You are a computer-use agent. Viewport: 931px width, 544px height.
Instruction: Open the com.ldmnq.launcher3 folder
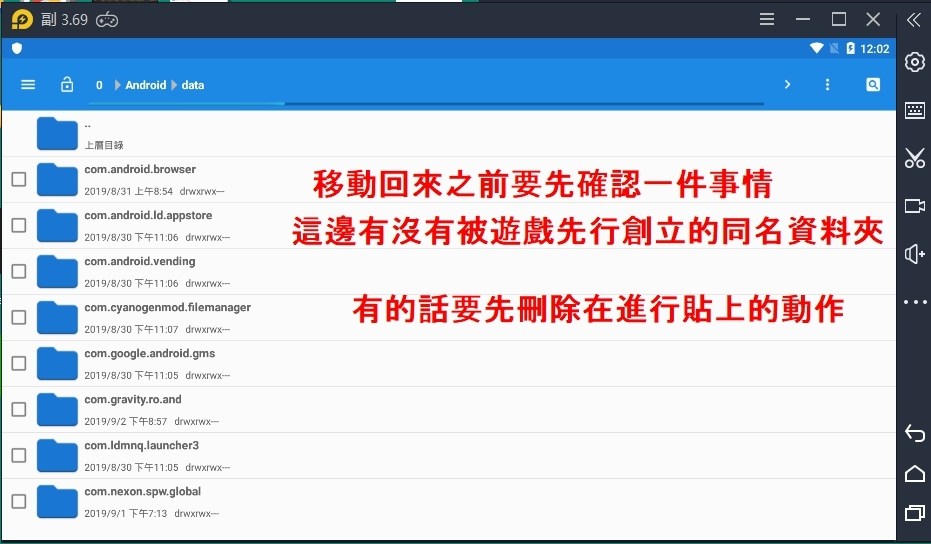pyautogui.click(x=449, y=456)
